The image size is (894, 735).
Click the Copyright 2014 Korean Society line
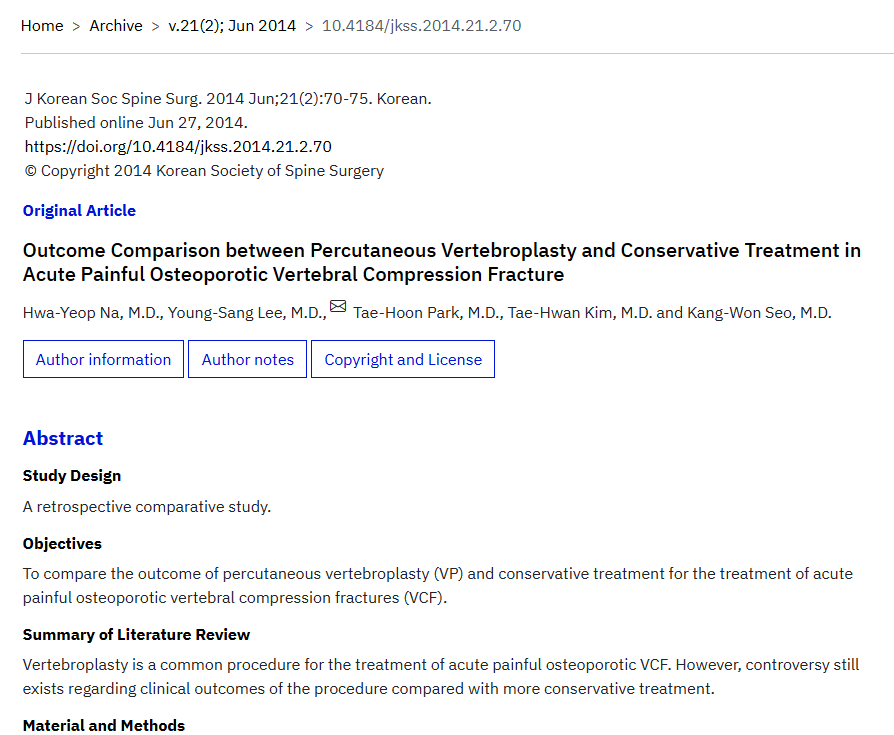point(204,171)
